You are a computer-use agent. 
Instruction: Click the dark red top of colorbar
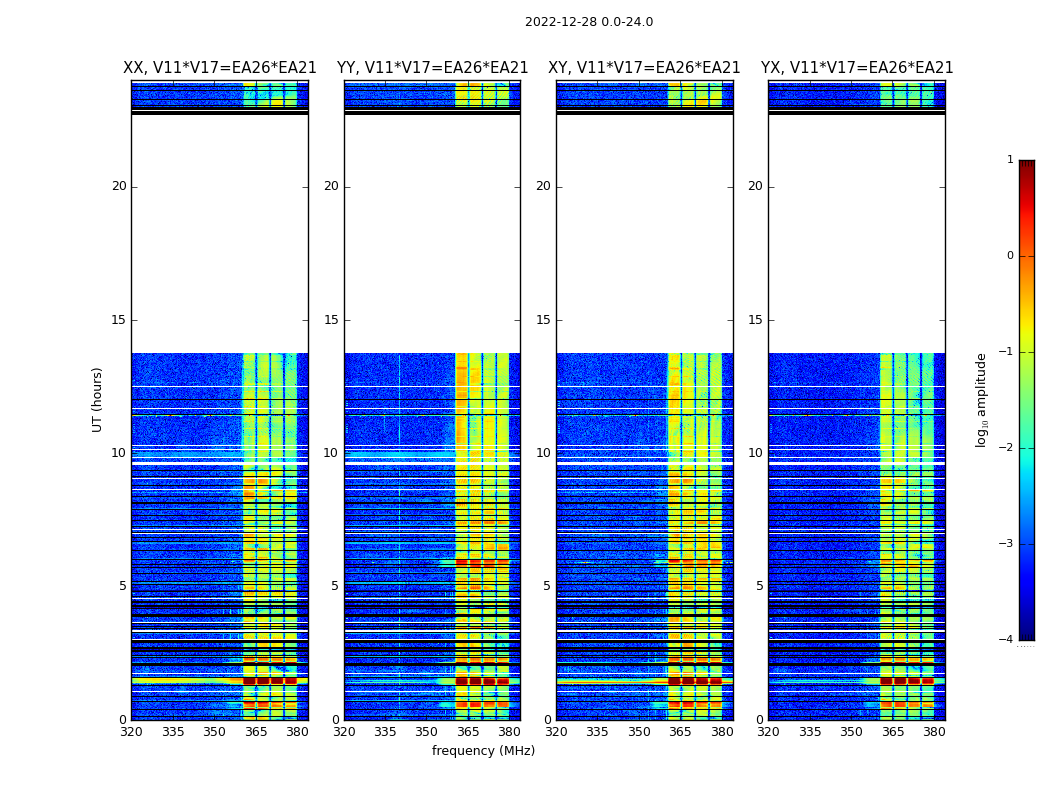[x=1026, y=165]
